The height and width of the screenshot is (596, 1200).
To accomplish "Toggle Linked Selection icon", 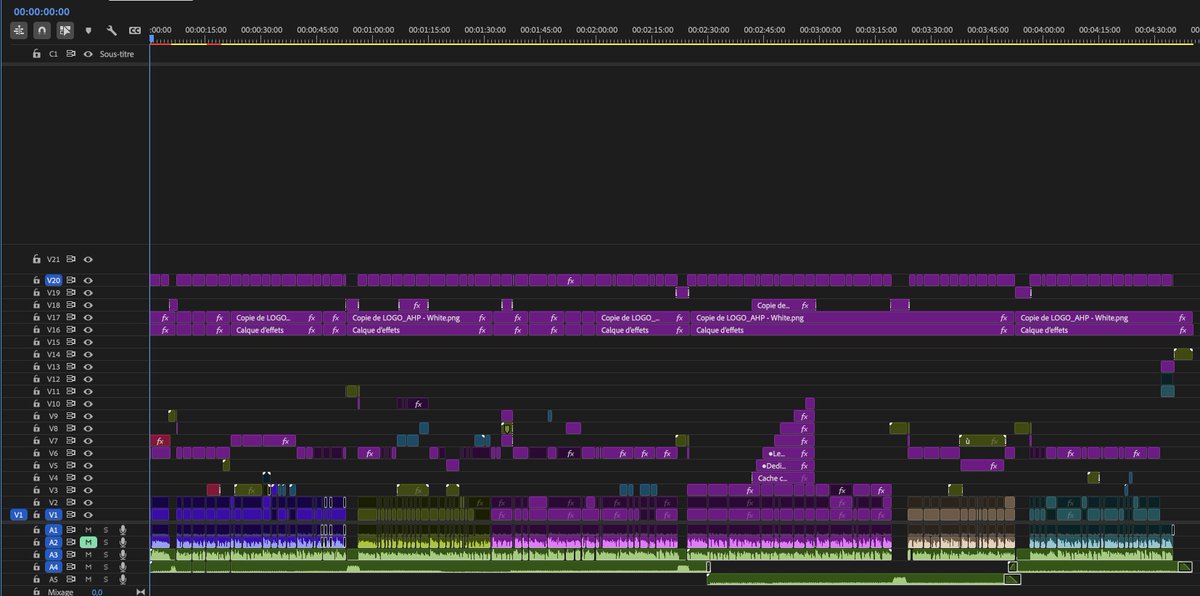I will [x=65, y=31].
